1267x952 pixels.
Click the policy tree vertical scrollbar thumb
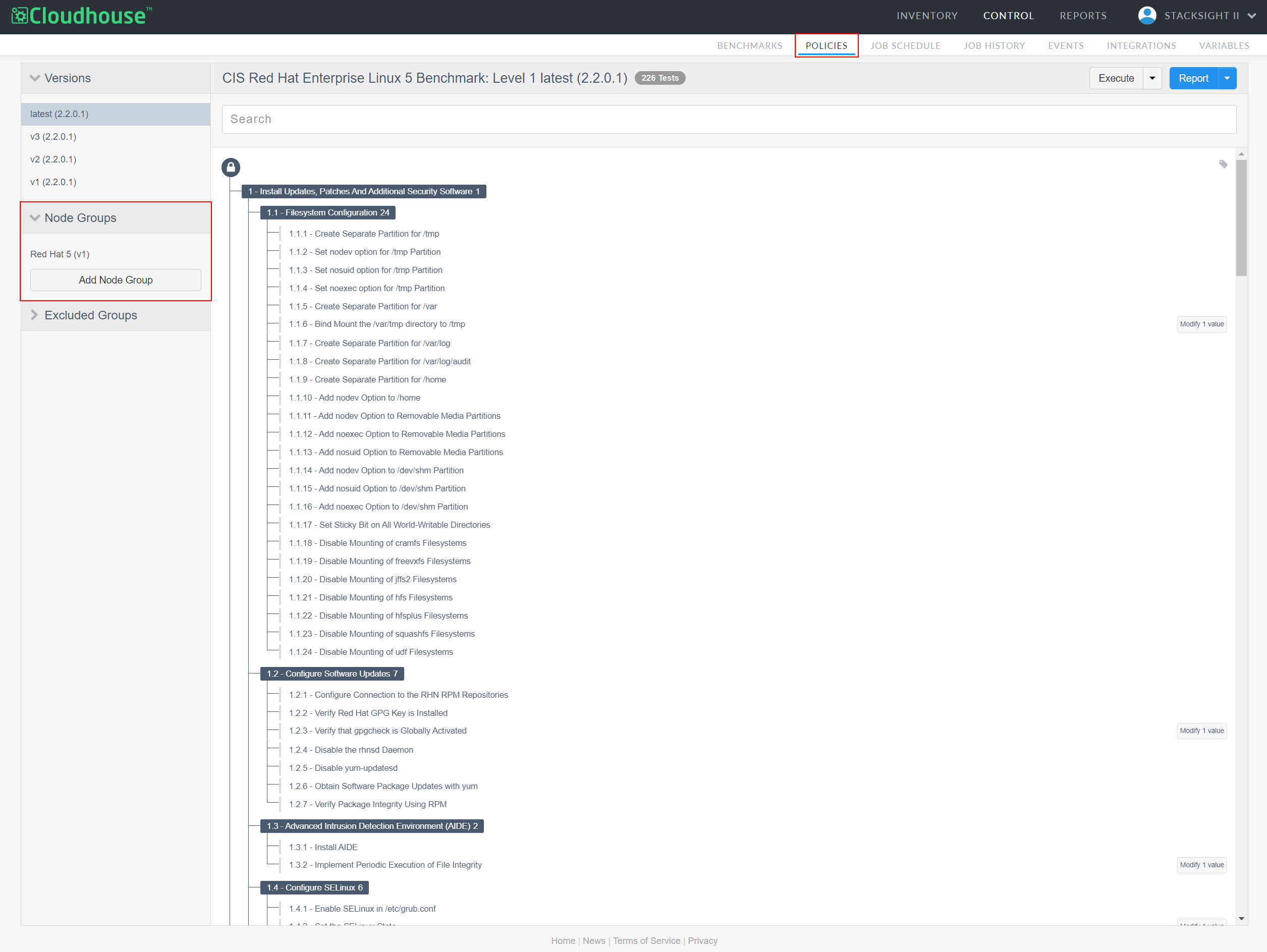(1241, 217)
